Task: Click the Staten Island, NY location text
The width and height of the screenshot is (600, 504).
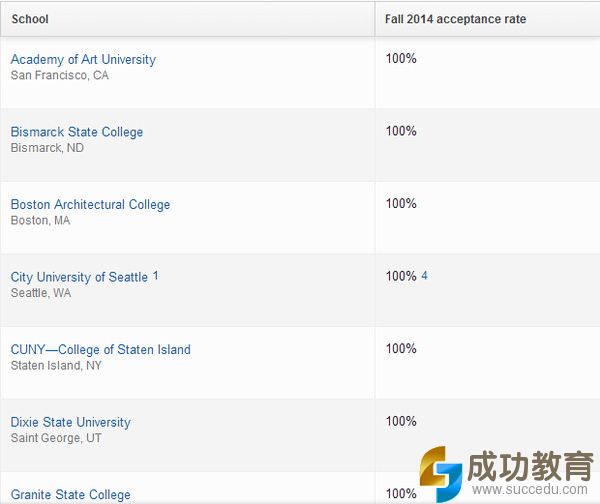Action: pyautogui.click(x=56, y=366)
